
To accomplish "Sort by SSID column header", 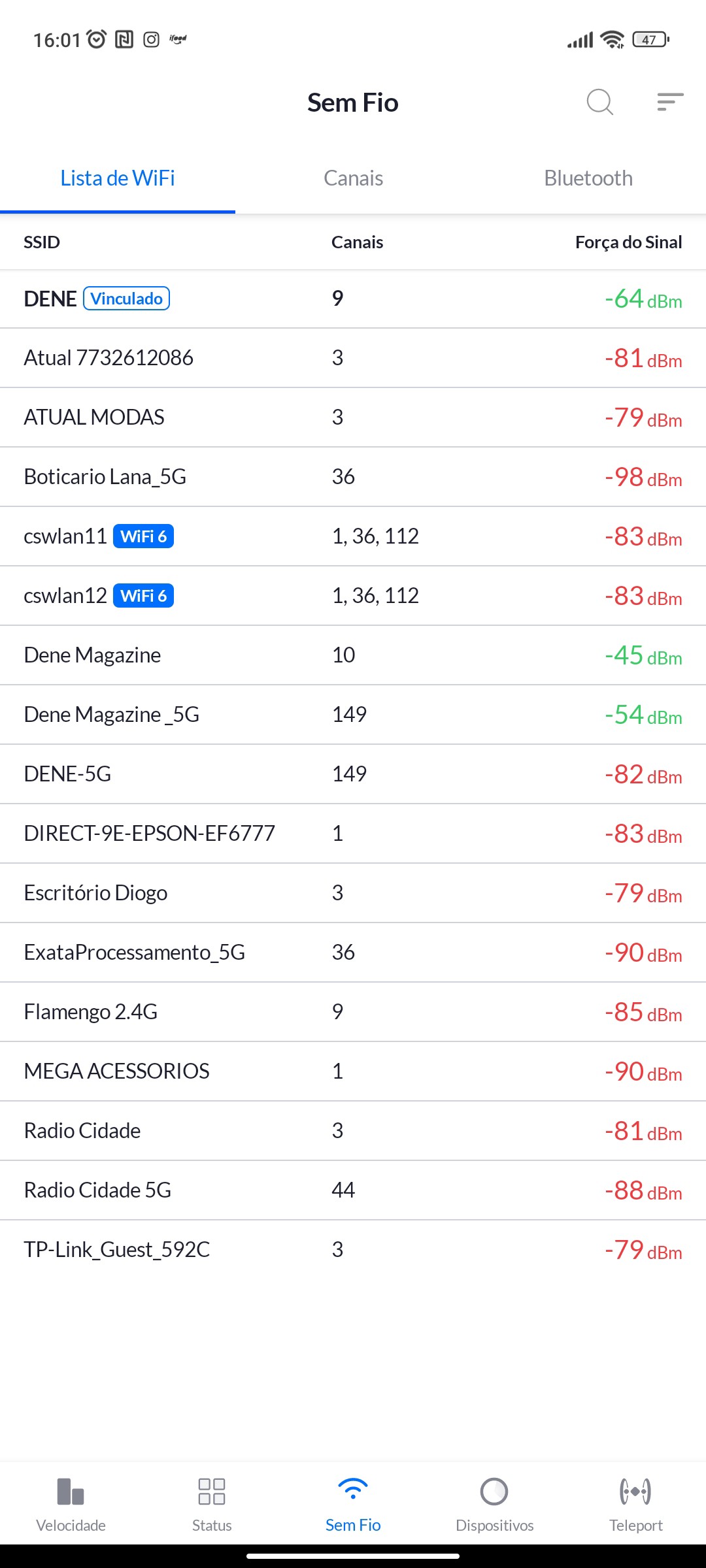I will pyautogui.click(x=42, y=242).
